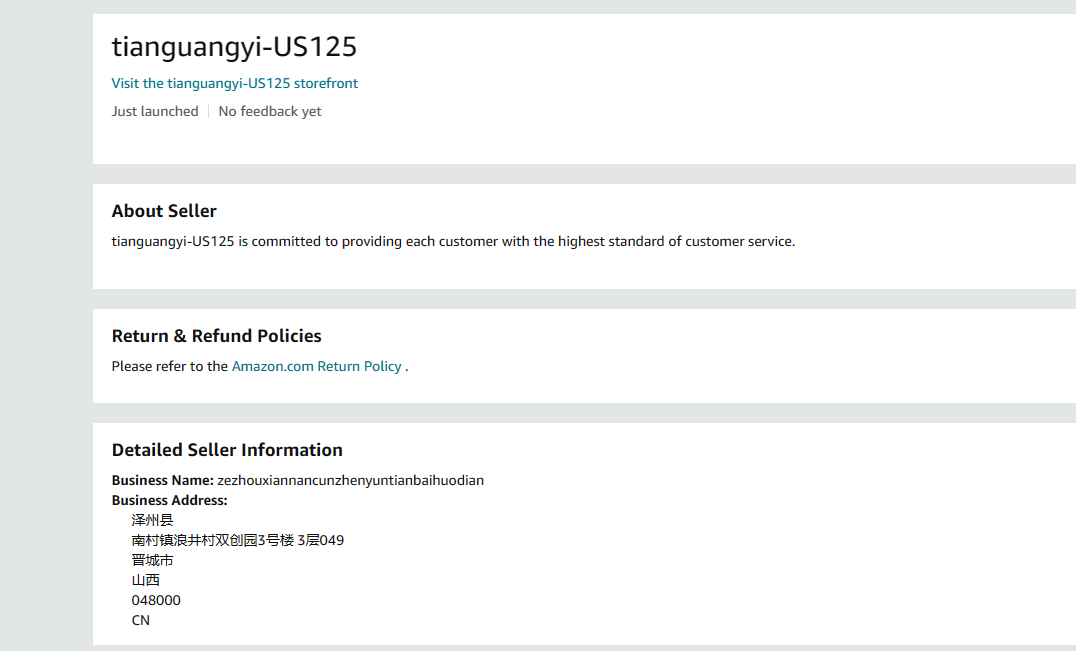Click the 山西 province line
This screenshot has height=651, width=1076.
(146, 580)
